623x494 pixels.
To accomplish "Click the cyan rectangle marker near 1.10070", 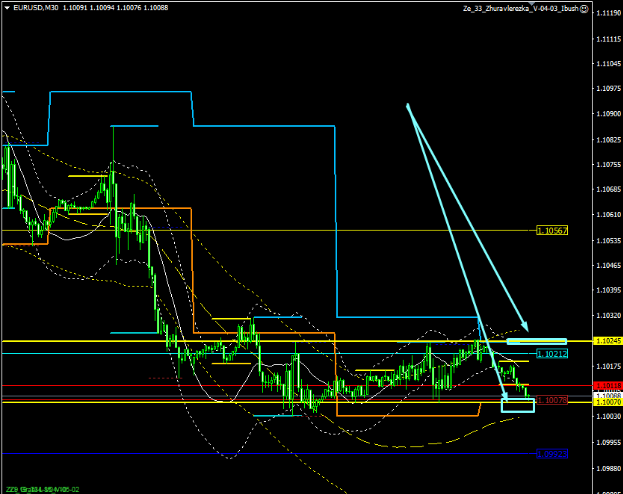I will pos(517,405).
